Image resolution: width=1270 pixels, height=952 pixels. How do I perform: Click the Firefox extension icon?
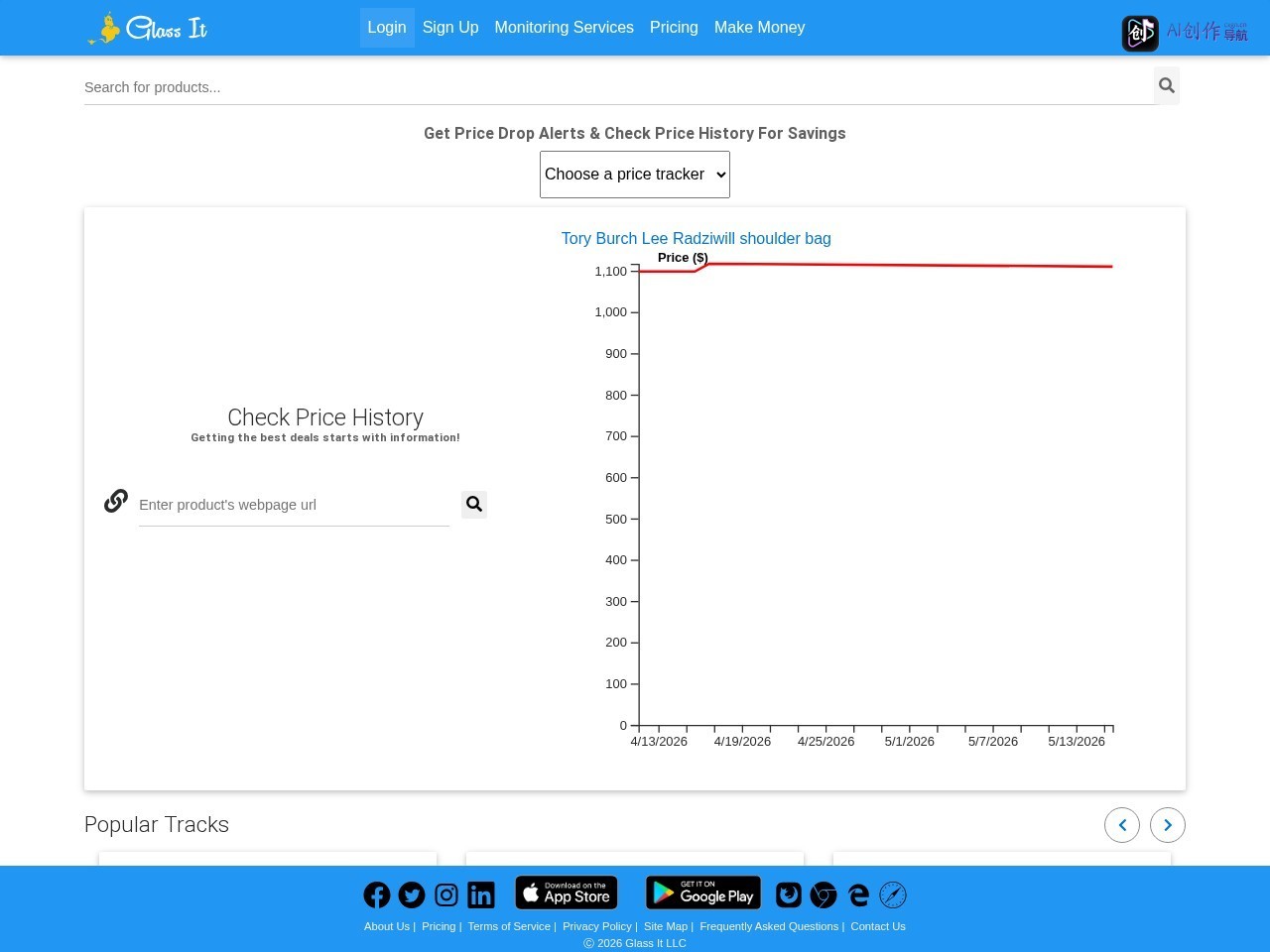(789, 895)
